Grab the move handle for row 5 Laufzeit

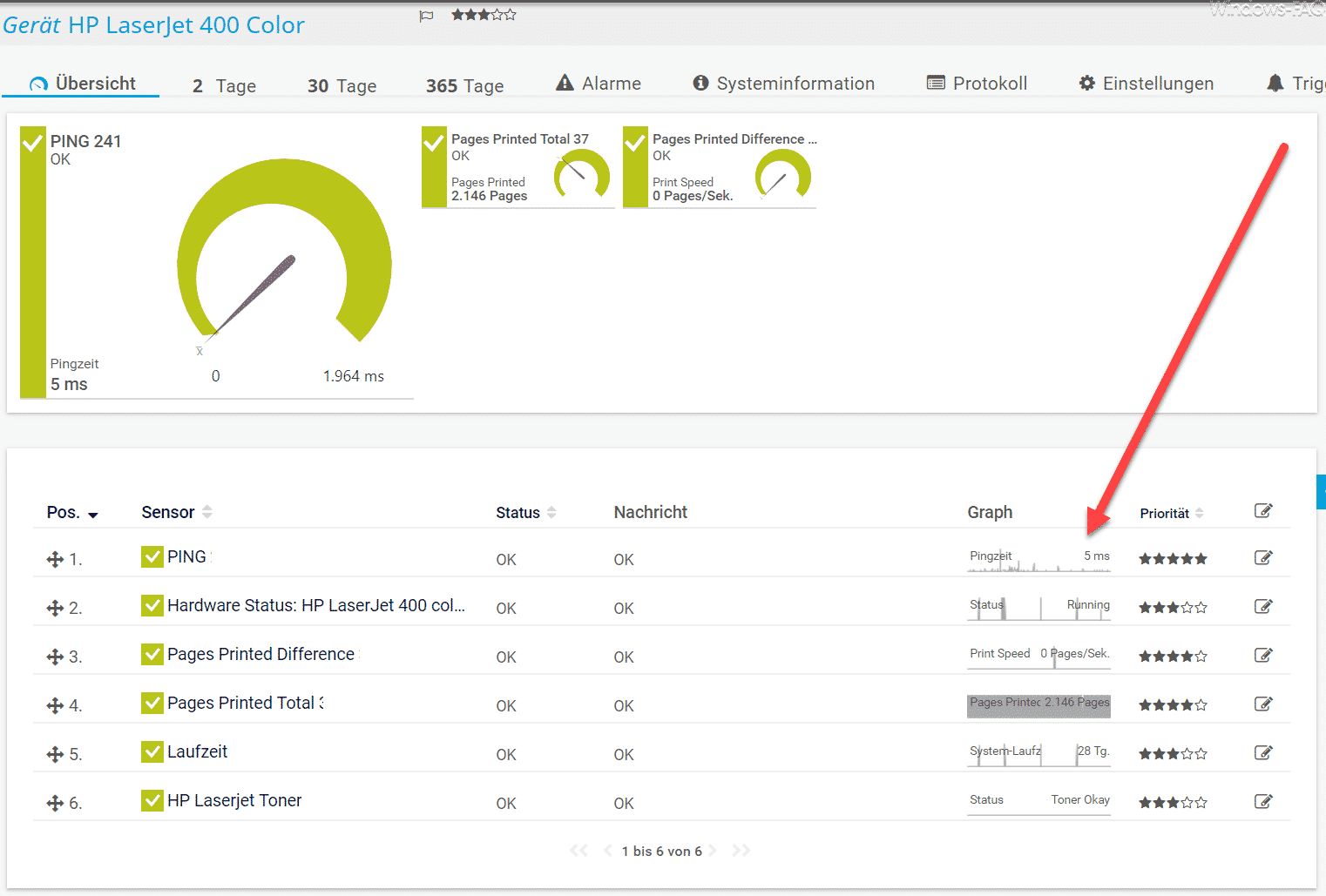coord(55,754)
